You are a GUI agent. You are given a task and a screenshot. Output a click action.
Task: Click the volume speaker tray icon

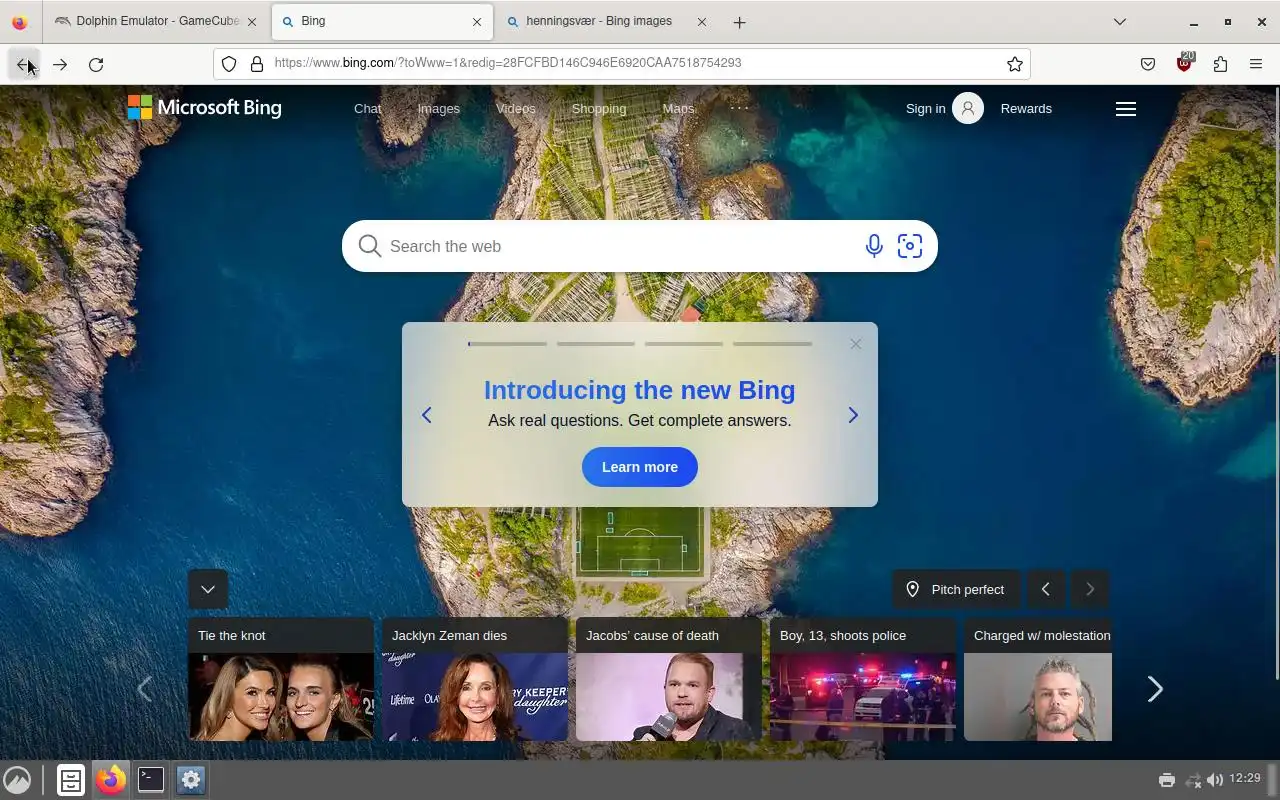(1215, 780)
